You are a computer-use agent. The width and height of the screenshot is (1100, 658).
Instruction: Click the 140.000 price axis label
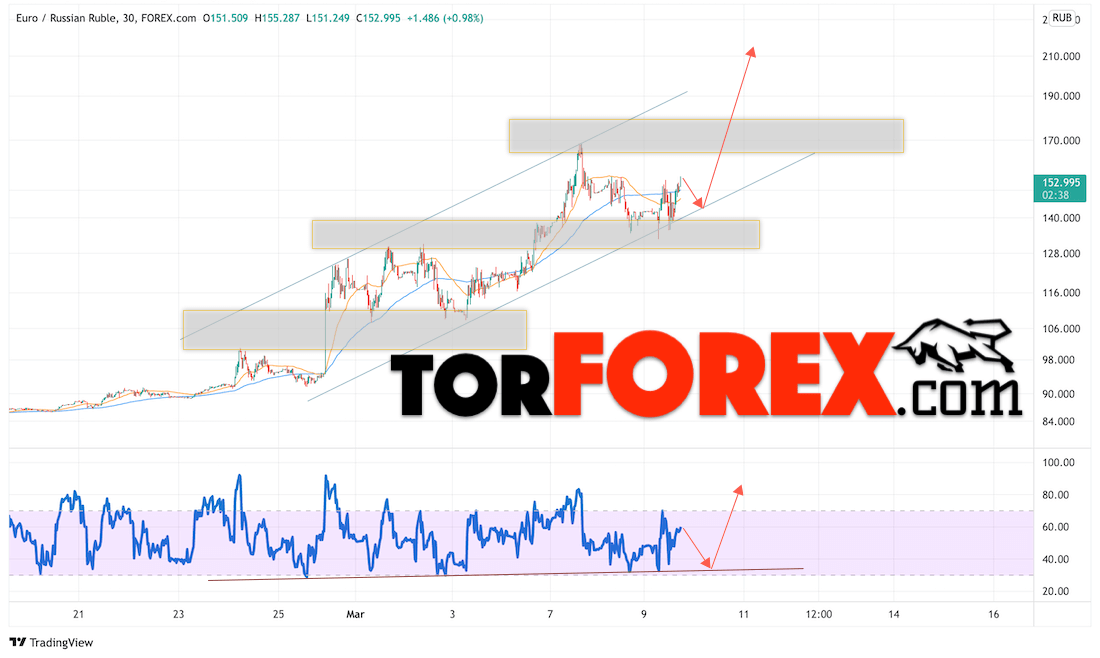pyautogui.click(x=1061, y=218)
